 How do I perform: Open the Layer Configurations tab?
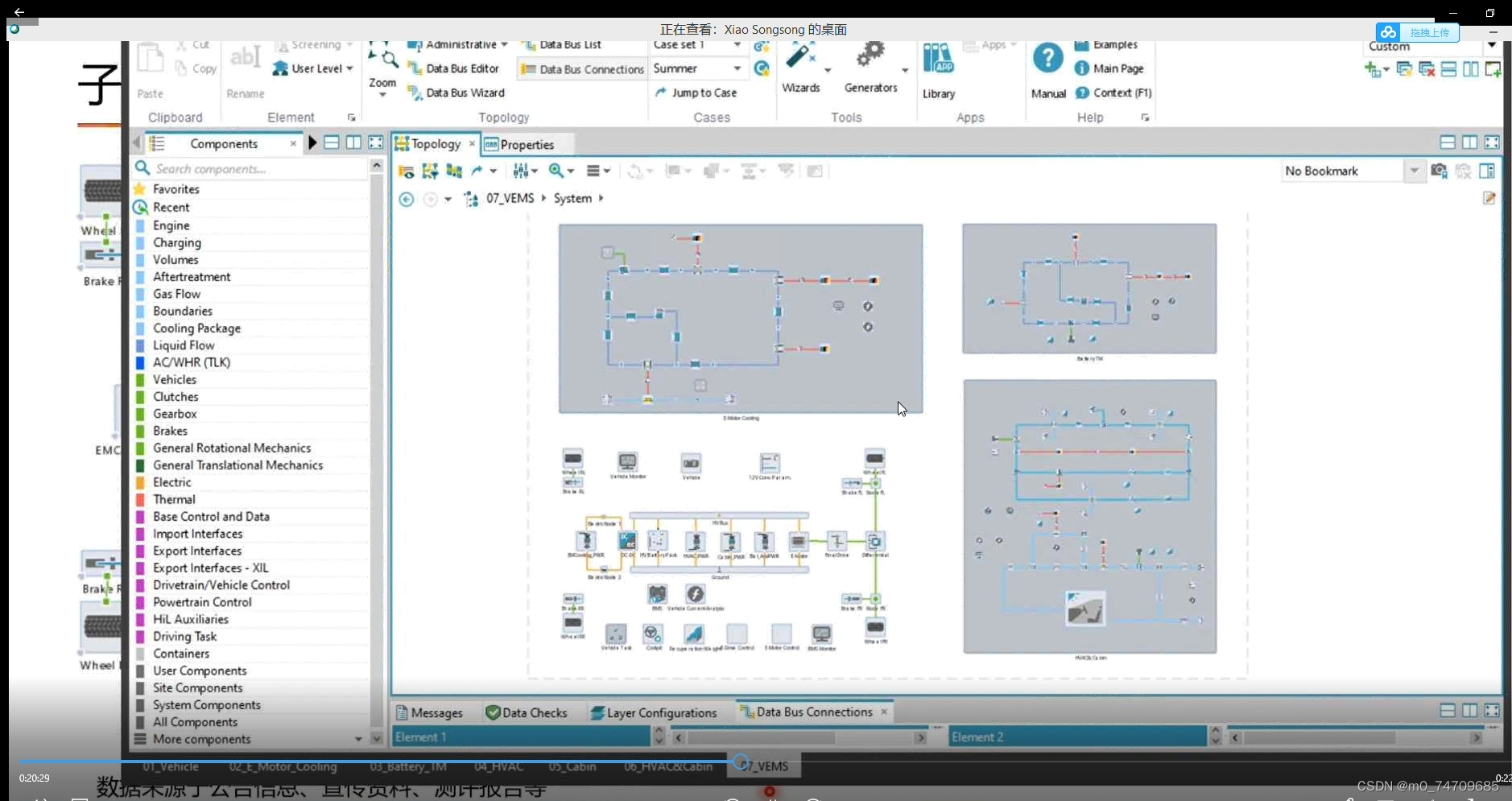pyautogui.click(x=654, y=712)
